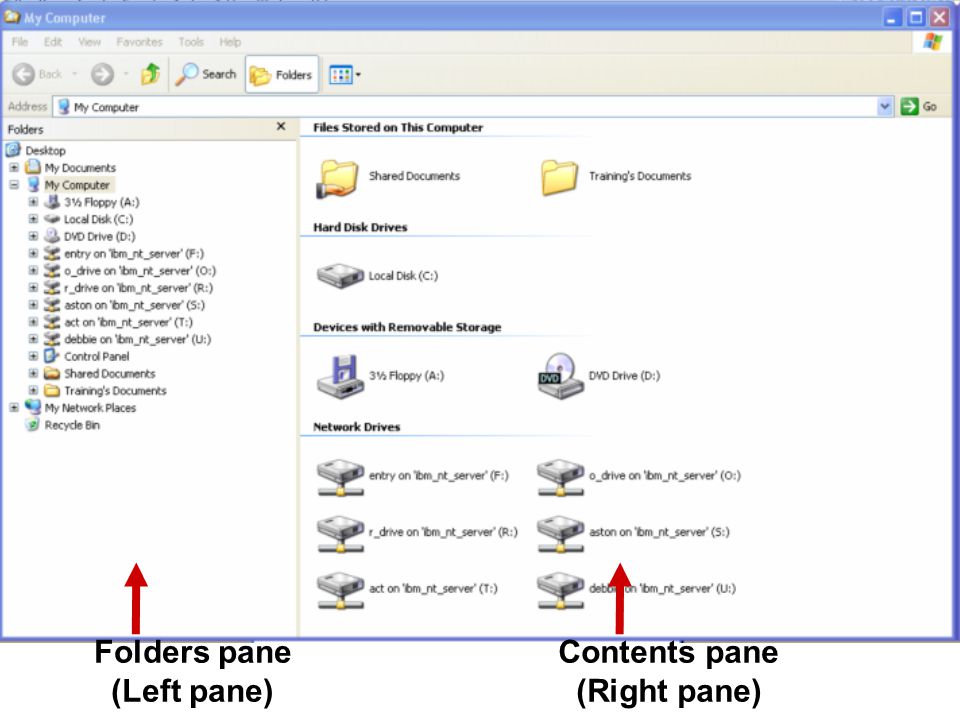The width and height of the screenshot is (960, 720).
Task: Select My Computer in folder tree
Action: [x=77, y=185]
